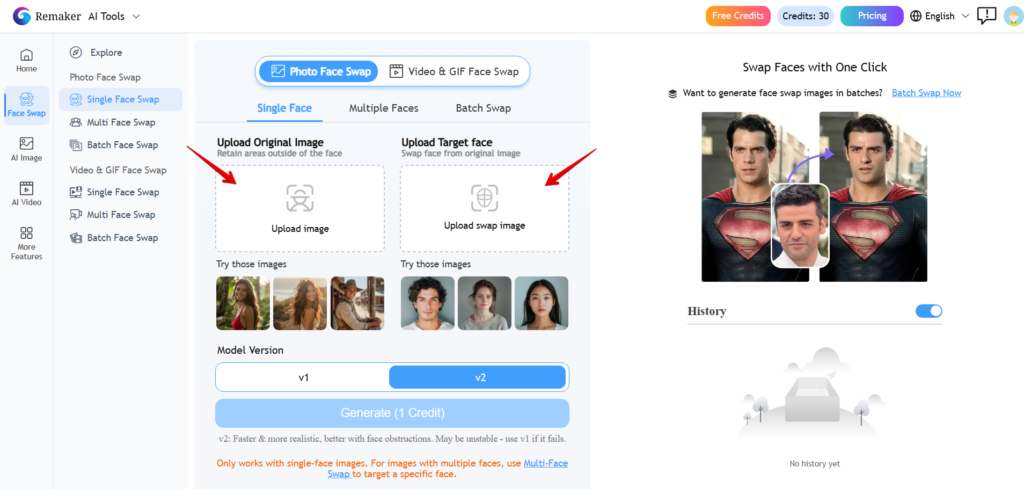Image resolution: width=1024 pixels, height=489 pixels.
Task: Select the Face Swap sidebar icon
Action: 27,99
